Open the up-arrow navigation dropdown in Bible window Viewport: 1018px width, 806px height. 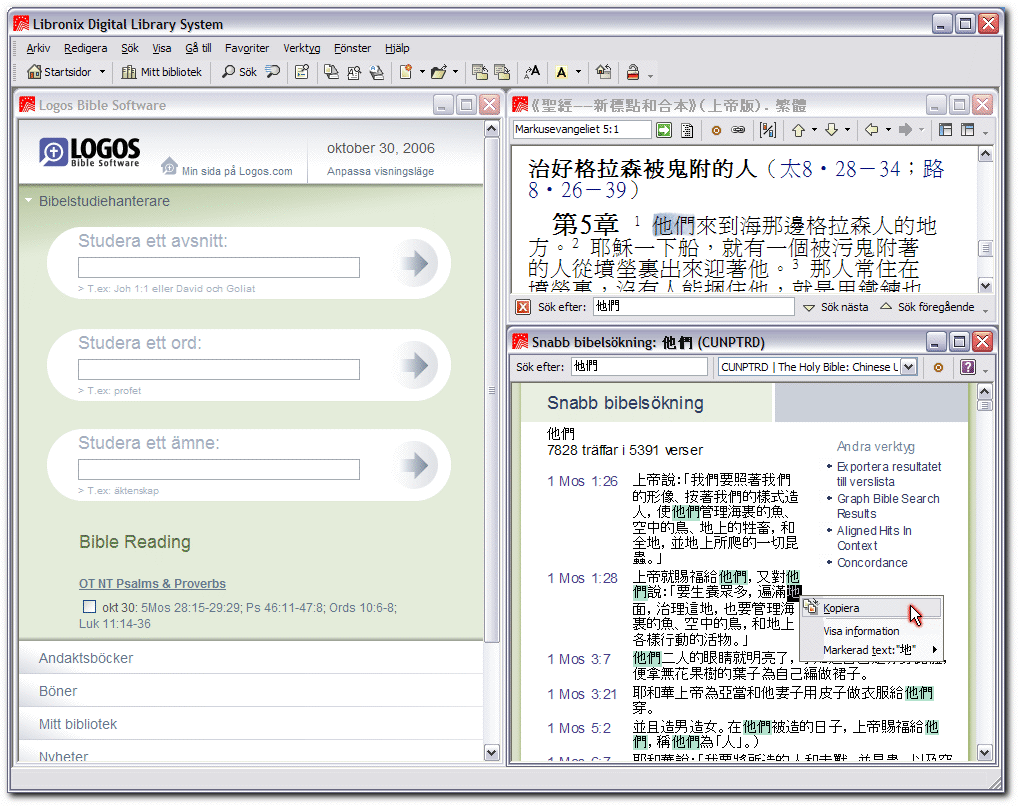click(814, 130)
